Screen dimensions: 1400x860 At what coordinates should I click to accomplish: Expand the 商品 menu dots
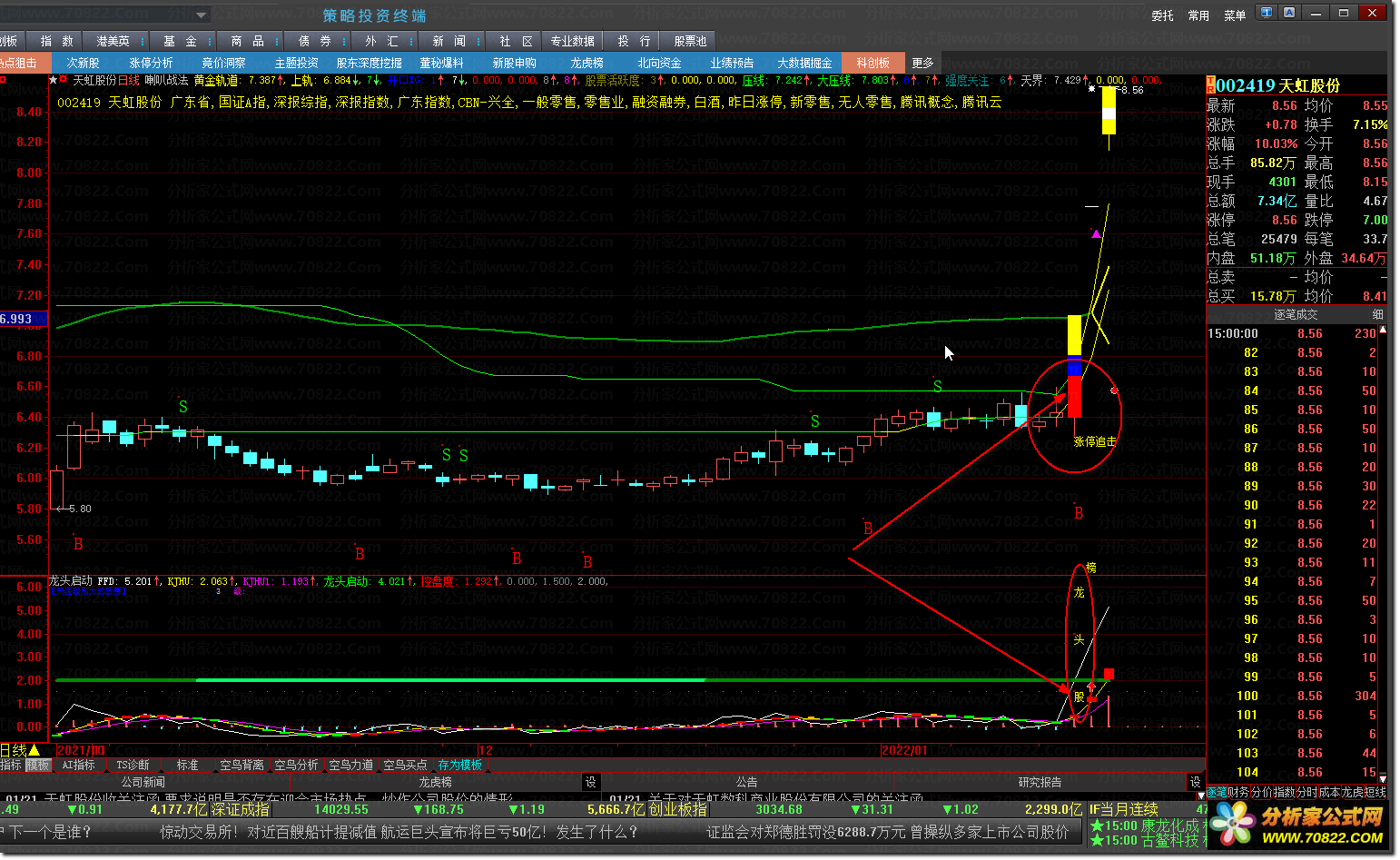tap(277, 41)
